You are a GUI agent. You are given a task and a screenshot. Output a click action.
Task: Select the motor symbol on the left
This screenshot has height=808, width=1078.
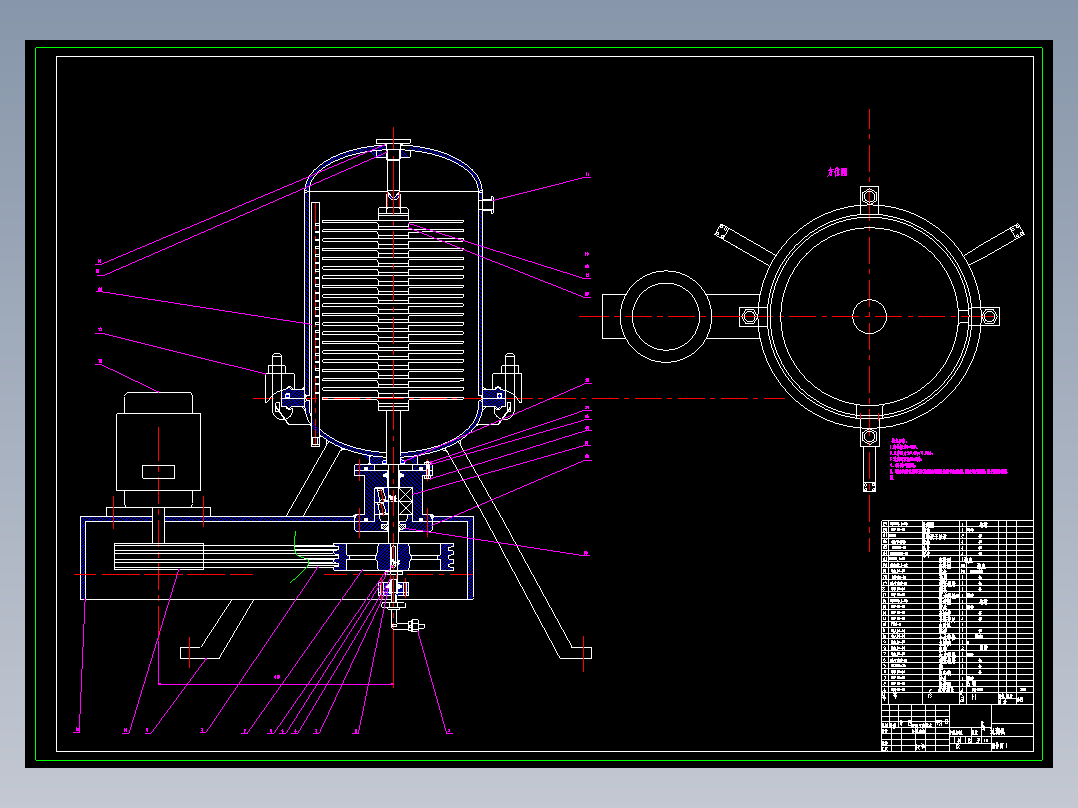[x=158, y=450]
